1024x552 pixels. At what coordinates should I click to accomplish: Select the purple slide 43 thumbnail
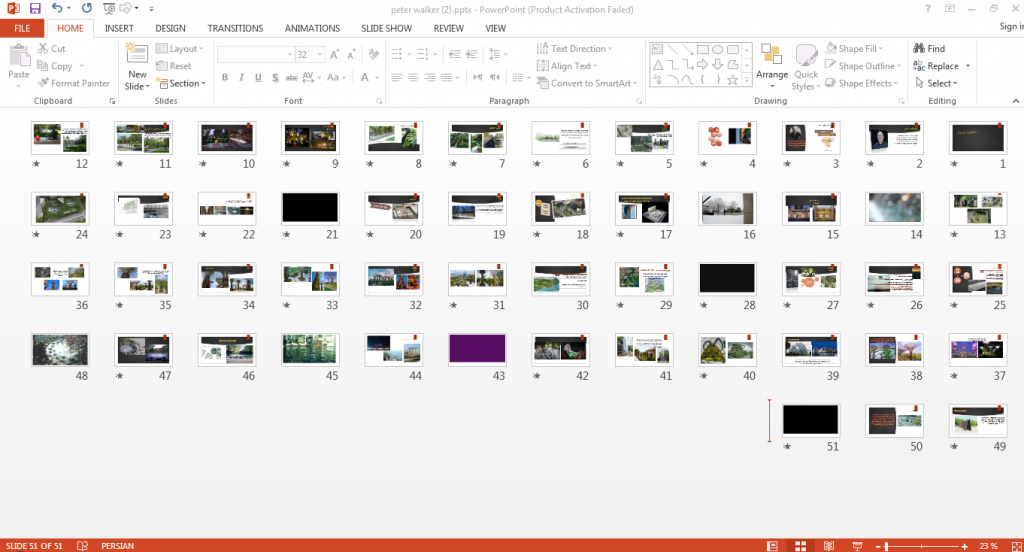[477, 349]
